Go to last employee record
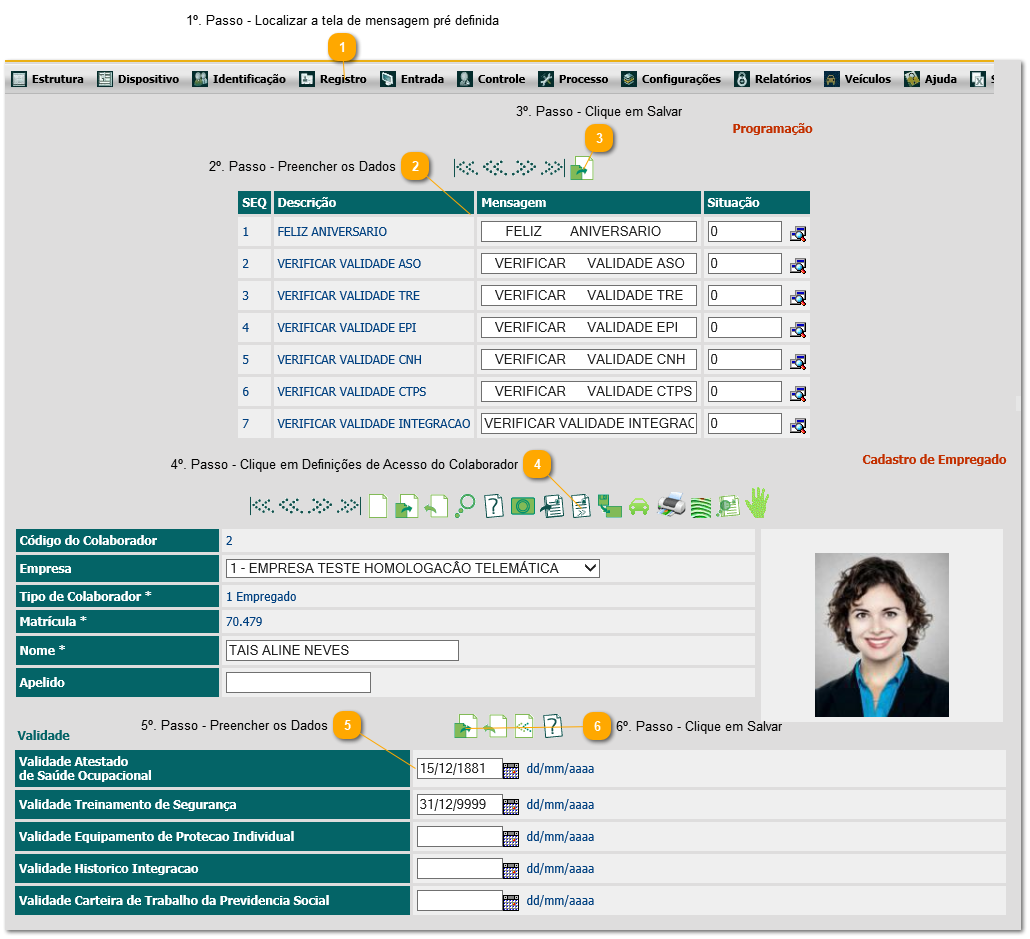 [349, 506]
